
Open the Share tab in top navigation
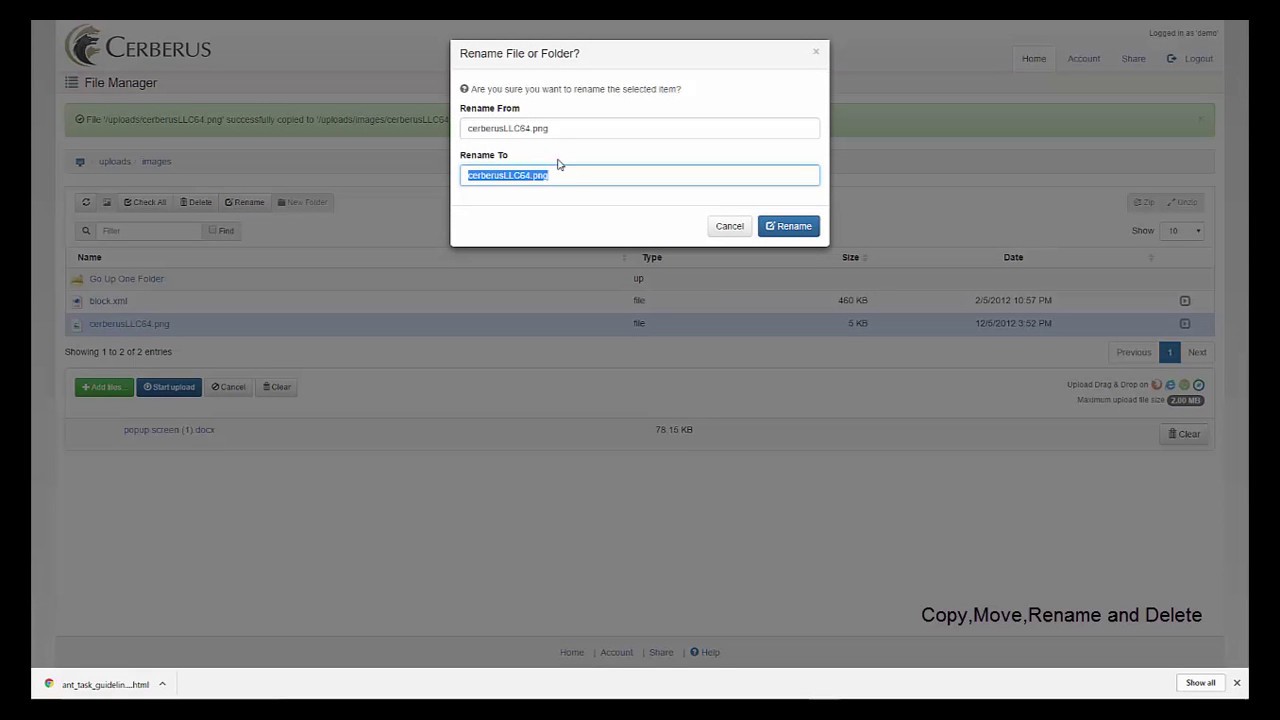click(x=1133, y=59)
